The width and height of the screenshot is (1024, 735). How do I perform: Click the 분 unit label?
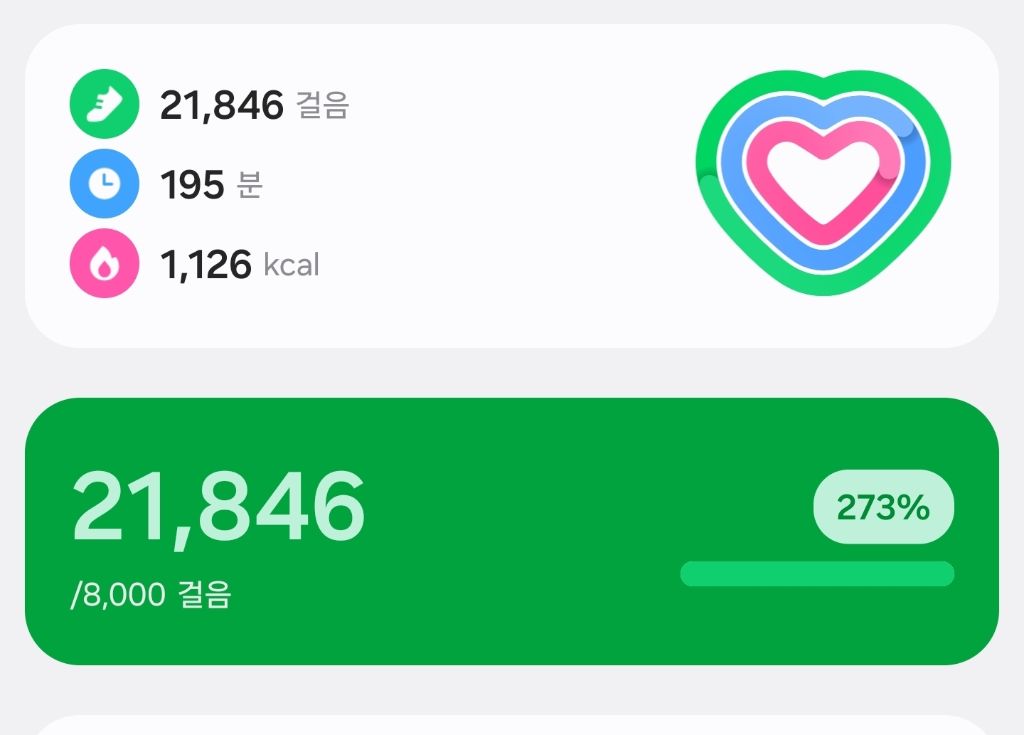[249, 185]
